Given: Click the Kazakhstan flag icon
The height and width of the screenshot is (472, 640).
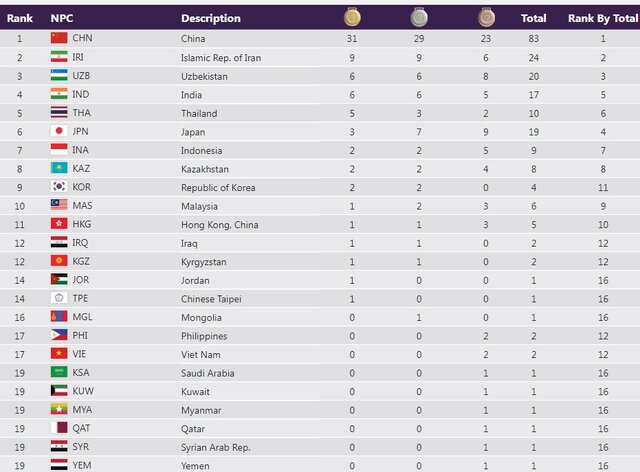Looking at the screenshot, I should pos(59,168).
